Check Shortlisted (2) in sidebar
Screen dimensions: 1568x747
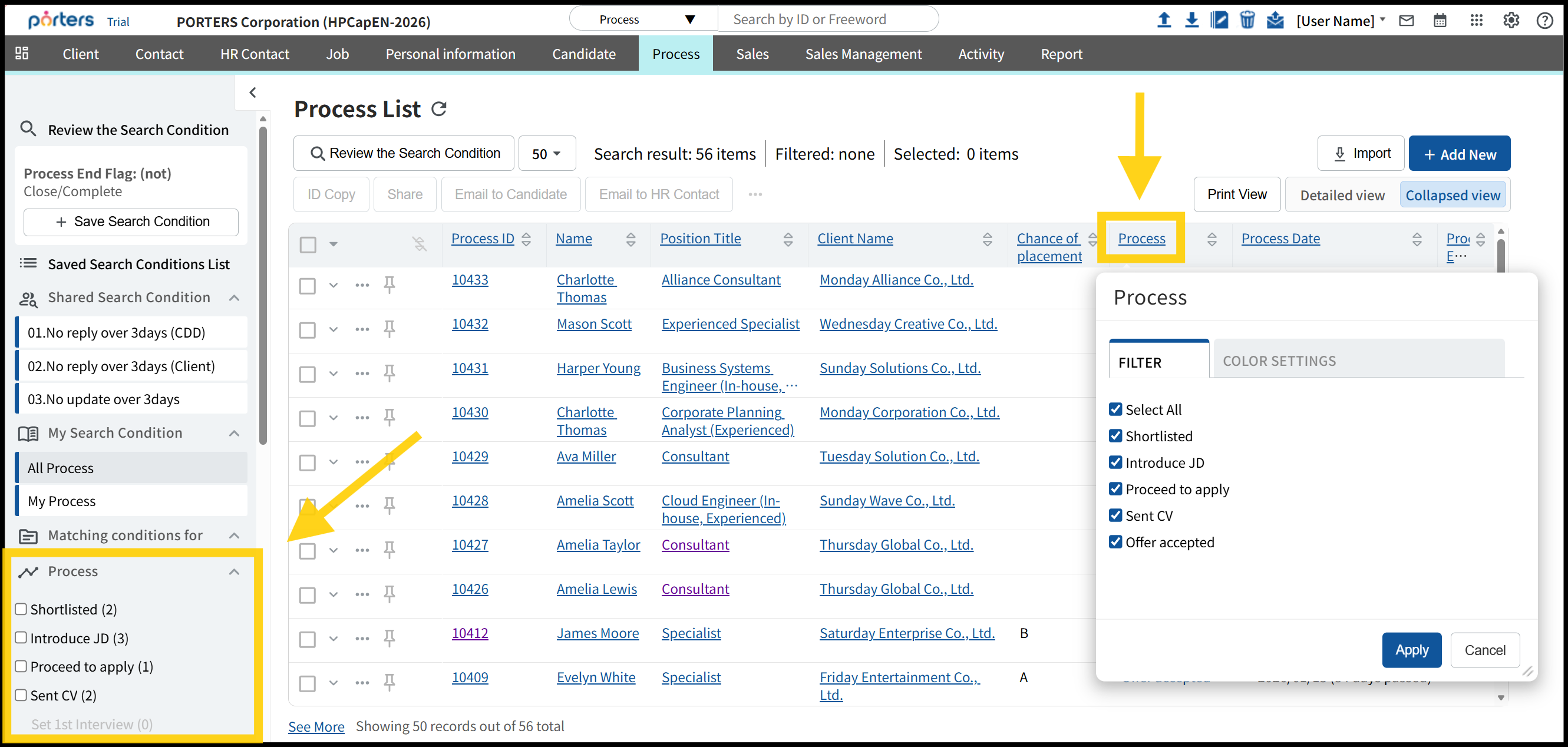[21, 609]
